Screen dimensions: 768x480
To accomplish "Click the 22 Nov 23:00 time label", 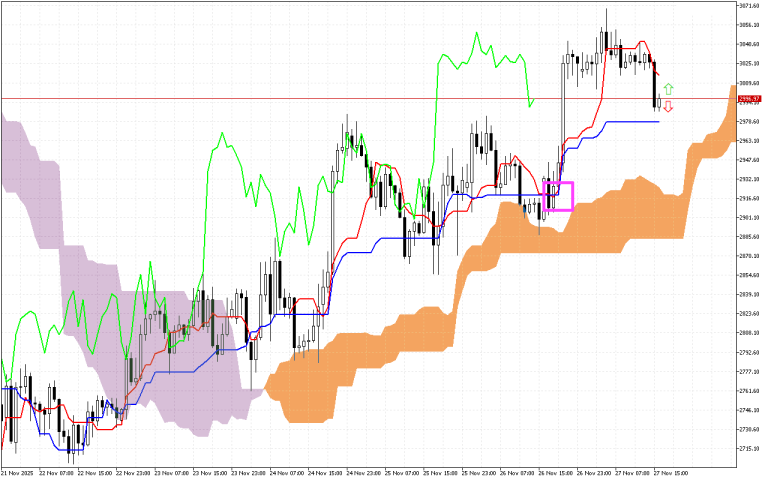I will 132,473.
